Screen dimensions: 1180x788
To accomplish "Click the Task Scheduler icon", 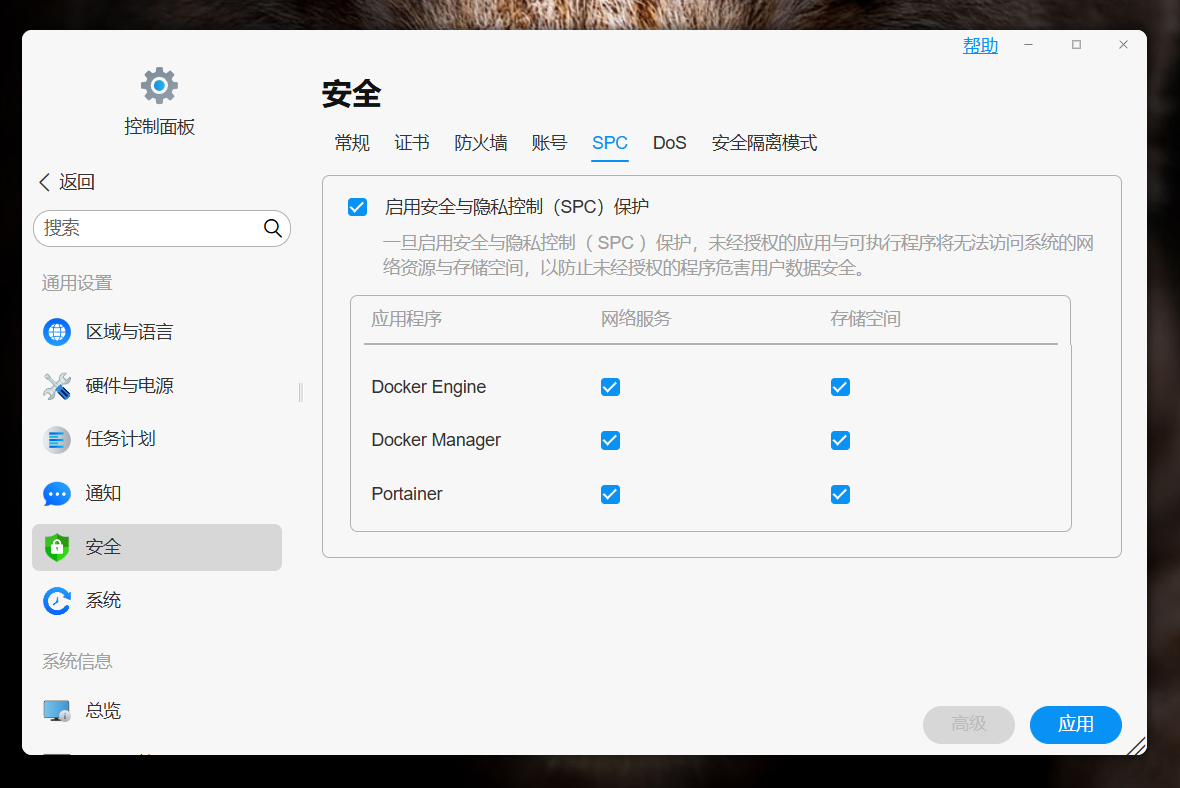I will coord(57,440).
